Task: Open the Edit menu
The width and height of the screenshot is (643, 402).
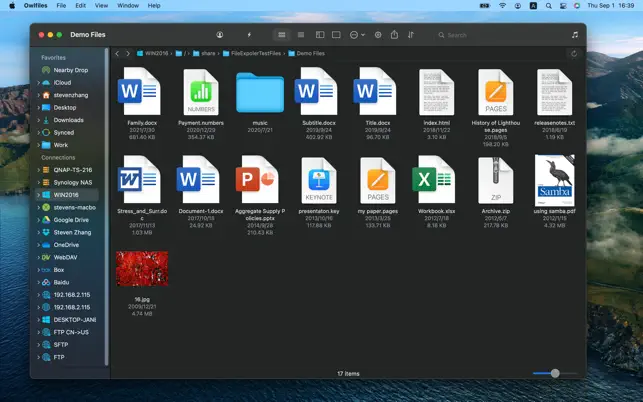Action: [81, 5]
